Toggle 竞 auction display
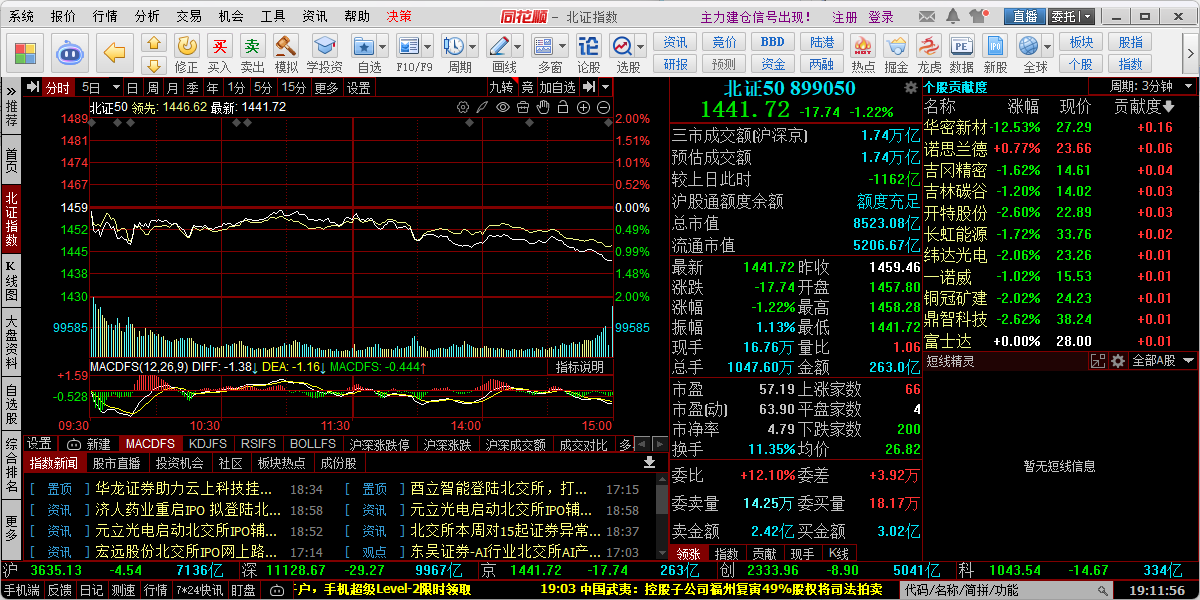Viewport: 1200px width, 600px height. pyautogui.click(x=526, y=87)
